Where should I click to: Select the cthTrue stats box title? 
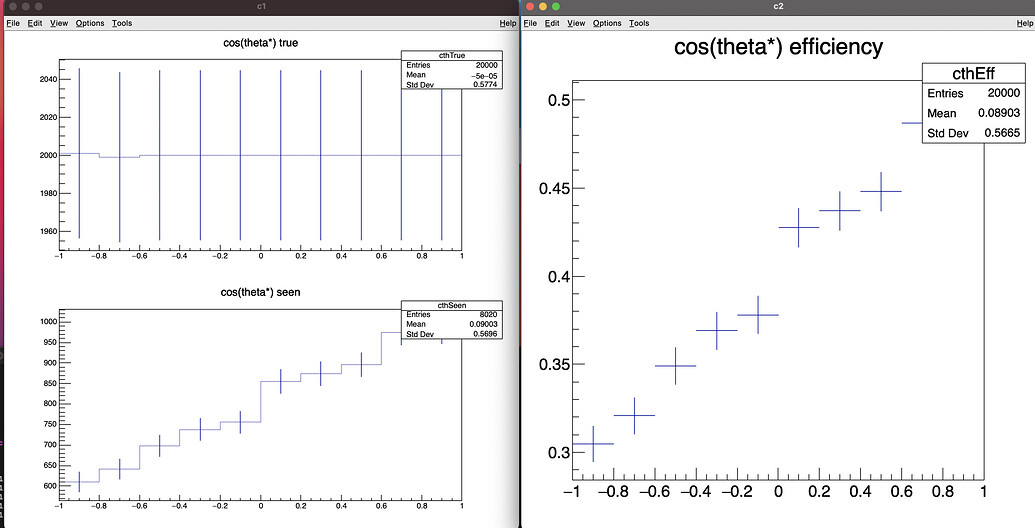tap(452, 55)
